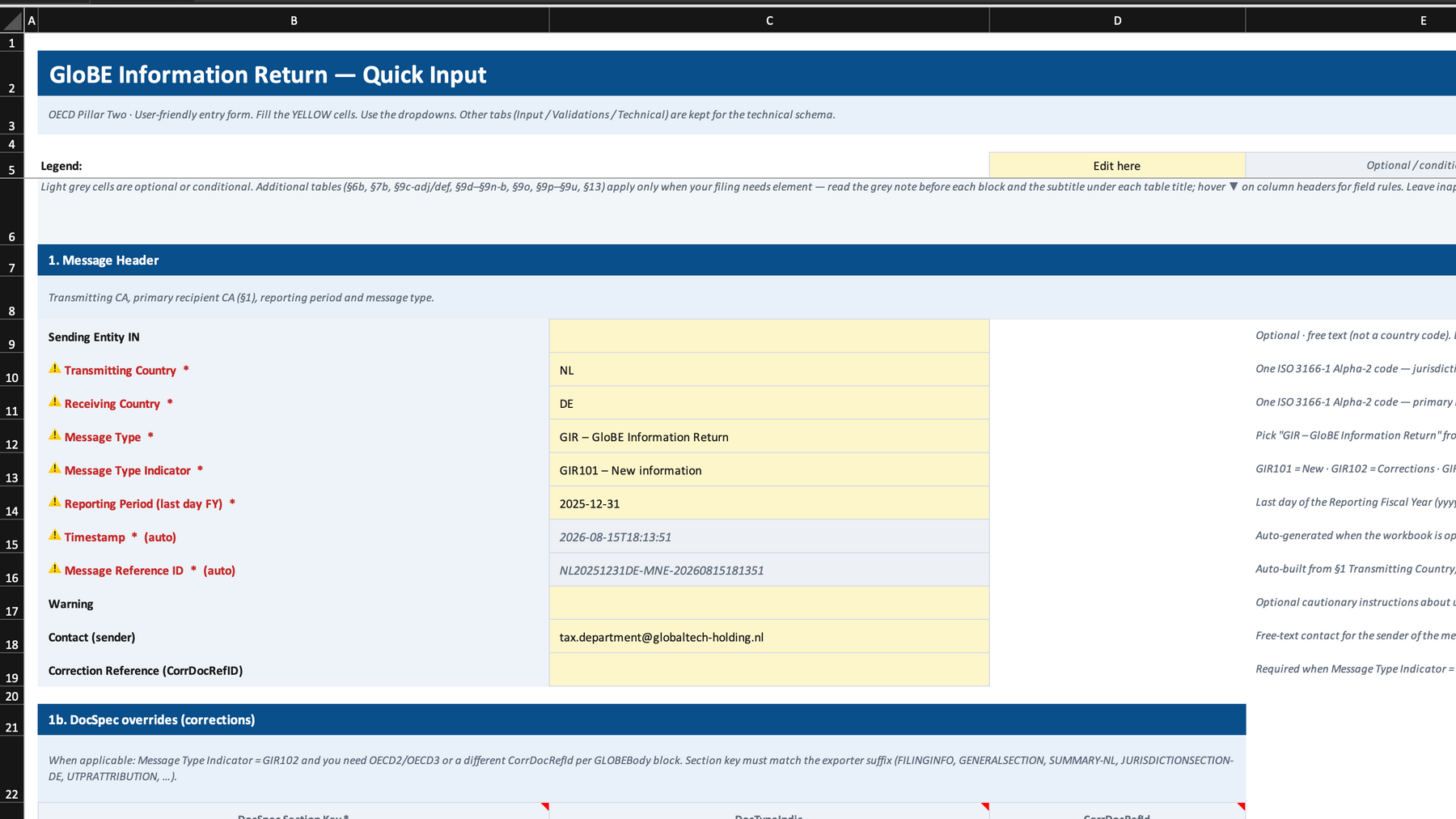Image resolution: width=1456 pixels, height=819 pixels.
Task: Click warning icon beside Transmitting Country
Action: click(x=55, y=369)
